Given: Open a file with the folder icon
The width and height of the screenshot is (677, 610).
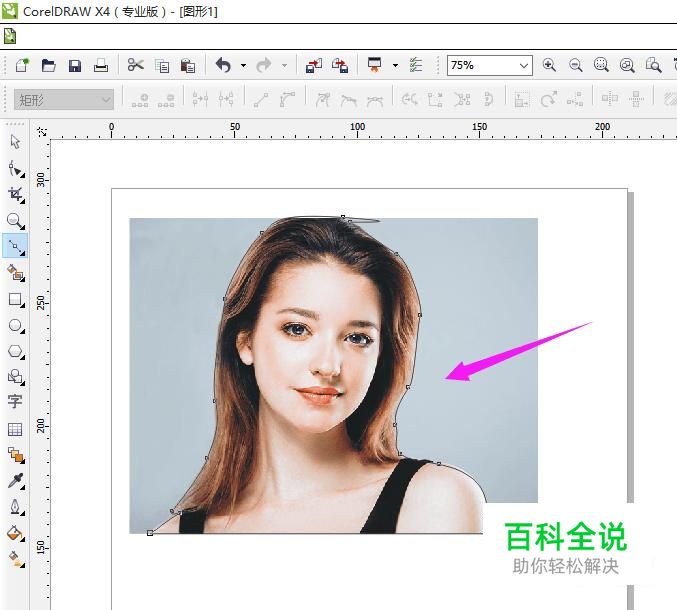Looking at the screenshot, I should tap(48, 66).
